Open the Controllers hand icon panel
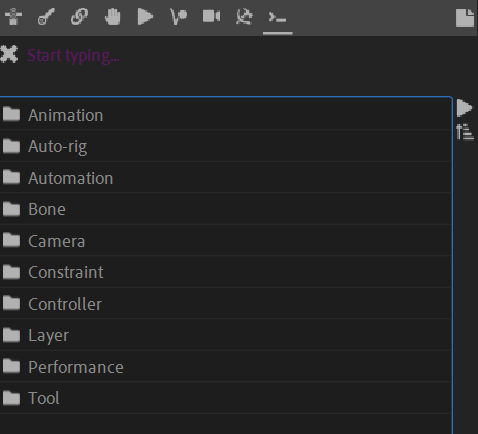The height and width of the screenshot is (434, 478). coord(113,17)
